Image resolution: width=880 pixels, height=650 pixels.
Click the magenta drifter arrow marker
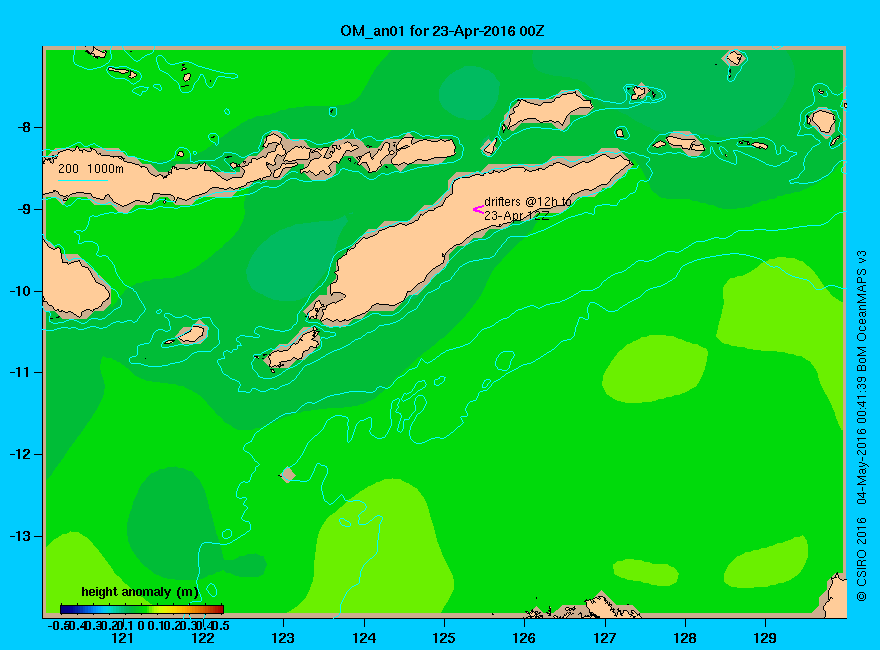478,210
